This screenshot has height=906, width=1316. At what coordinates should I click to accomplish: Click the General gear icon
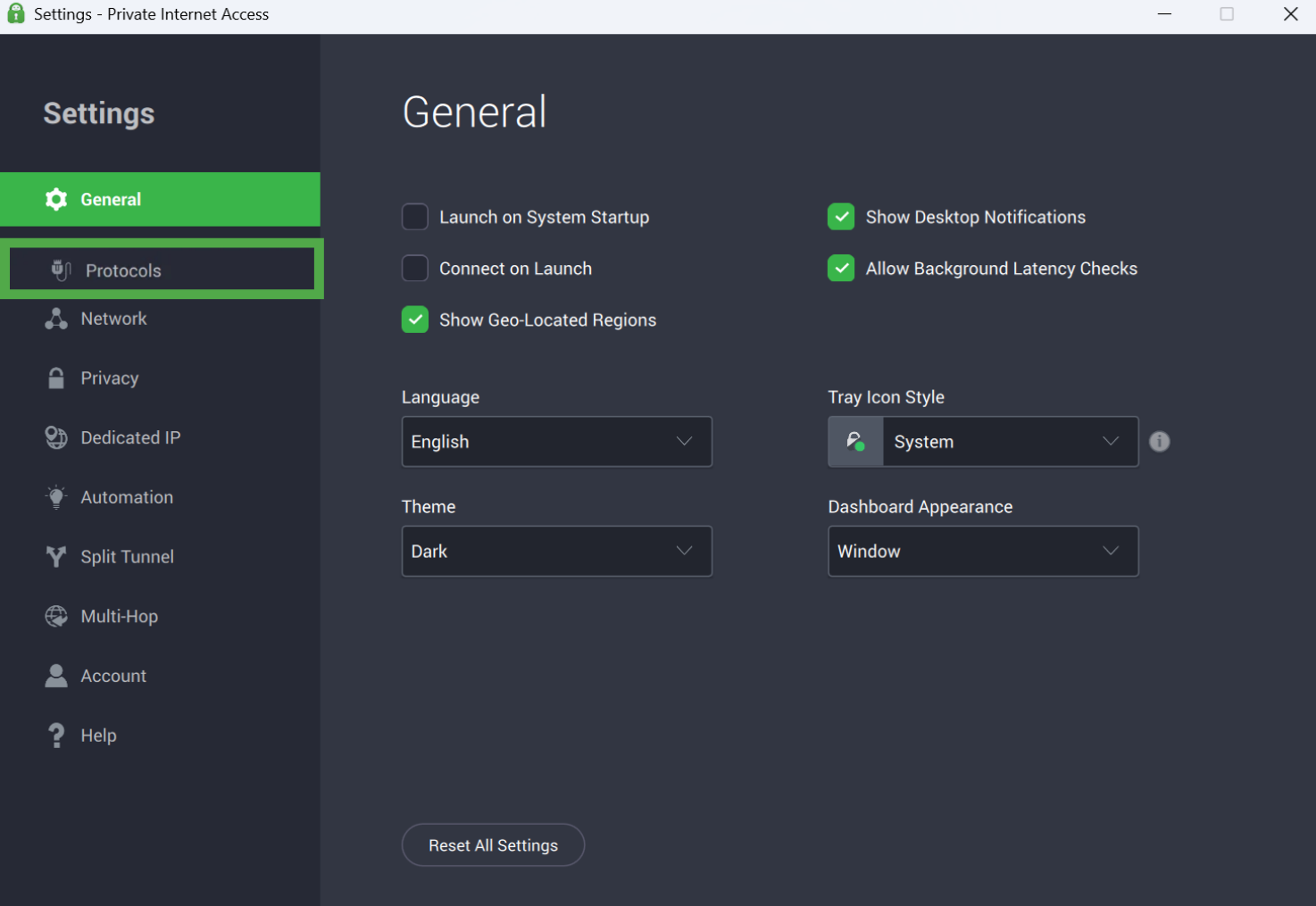coord(56,199)
